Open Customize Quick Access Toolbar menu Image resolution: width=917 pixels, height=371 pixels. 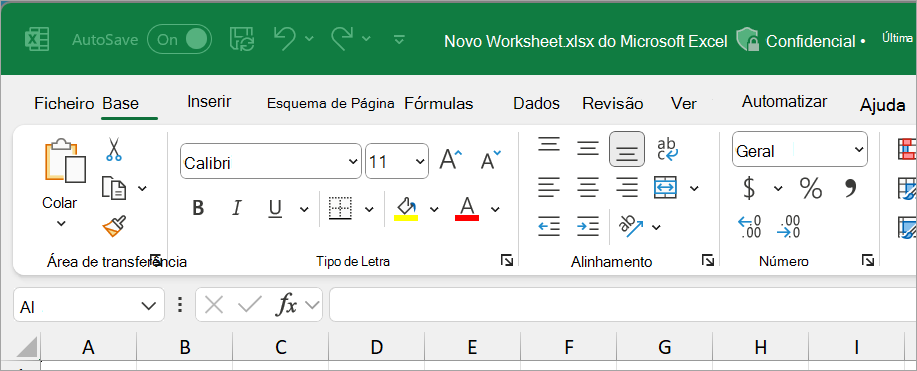399,40
